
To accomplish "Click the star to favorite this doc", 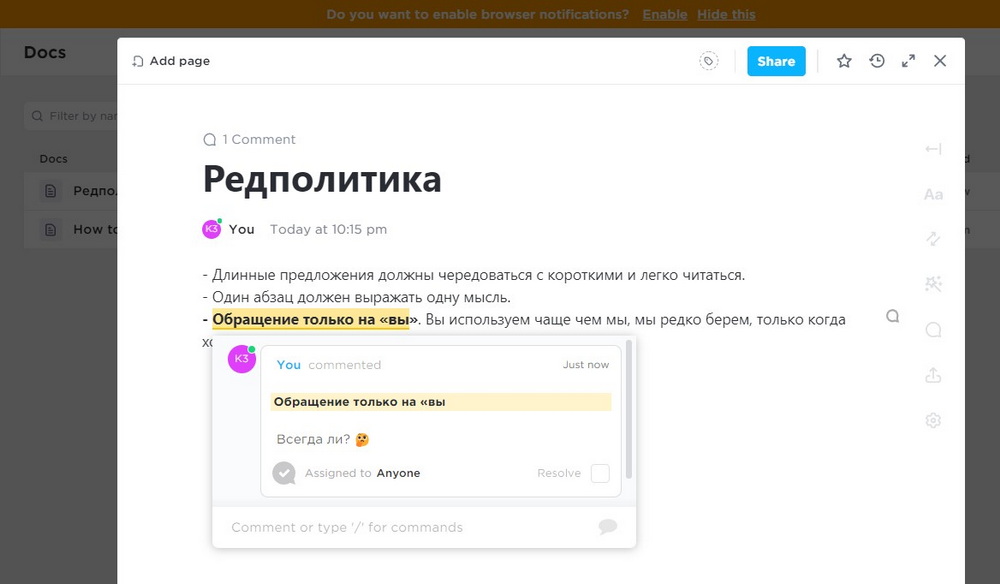I will point(844,61).
